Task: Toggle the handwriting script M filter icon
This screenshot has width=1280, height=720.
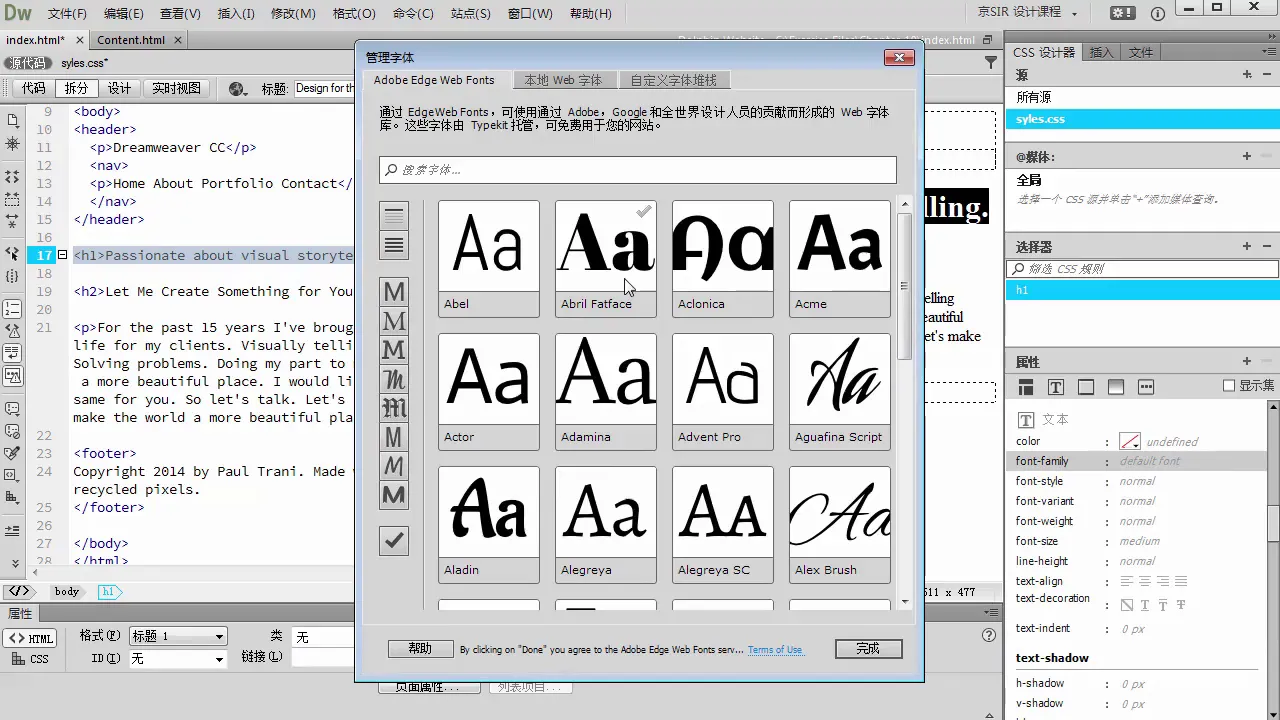Action: (394, 379)
